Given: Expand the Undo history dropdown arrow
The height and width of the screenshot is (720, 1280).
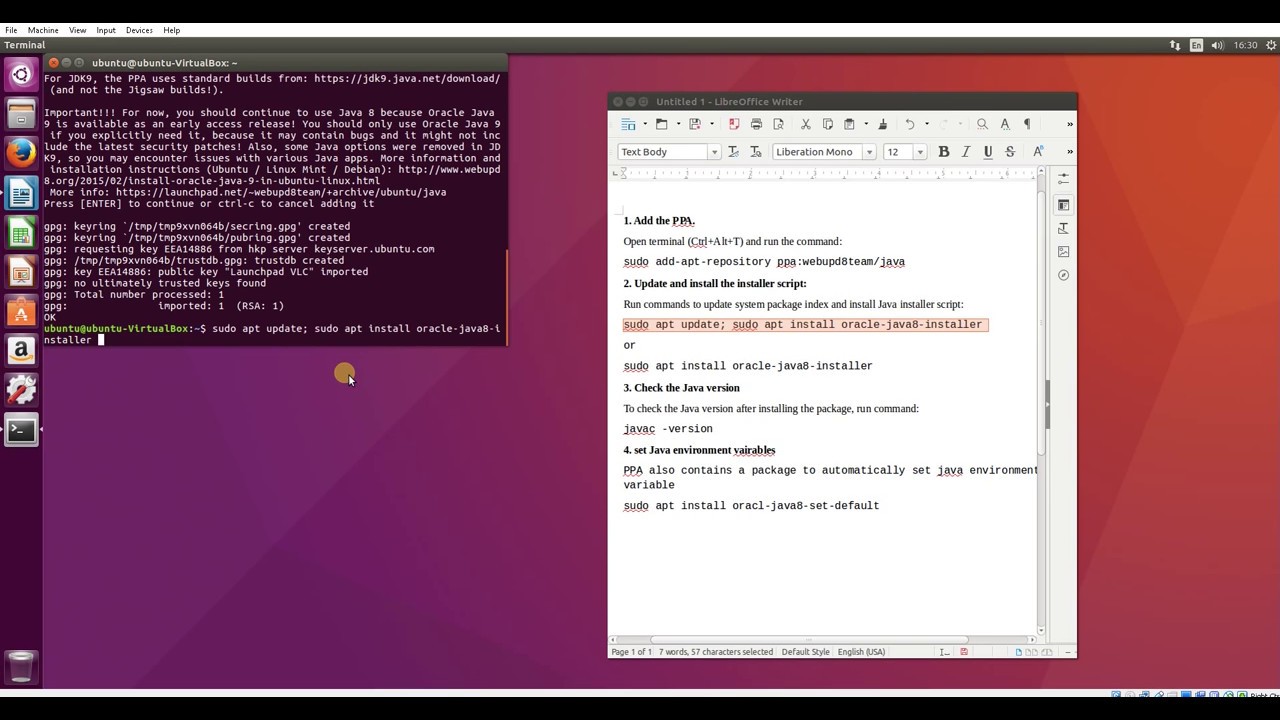Looking at the screenshot, I should coord(926,124).
